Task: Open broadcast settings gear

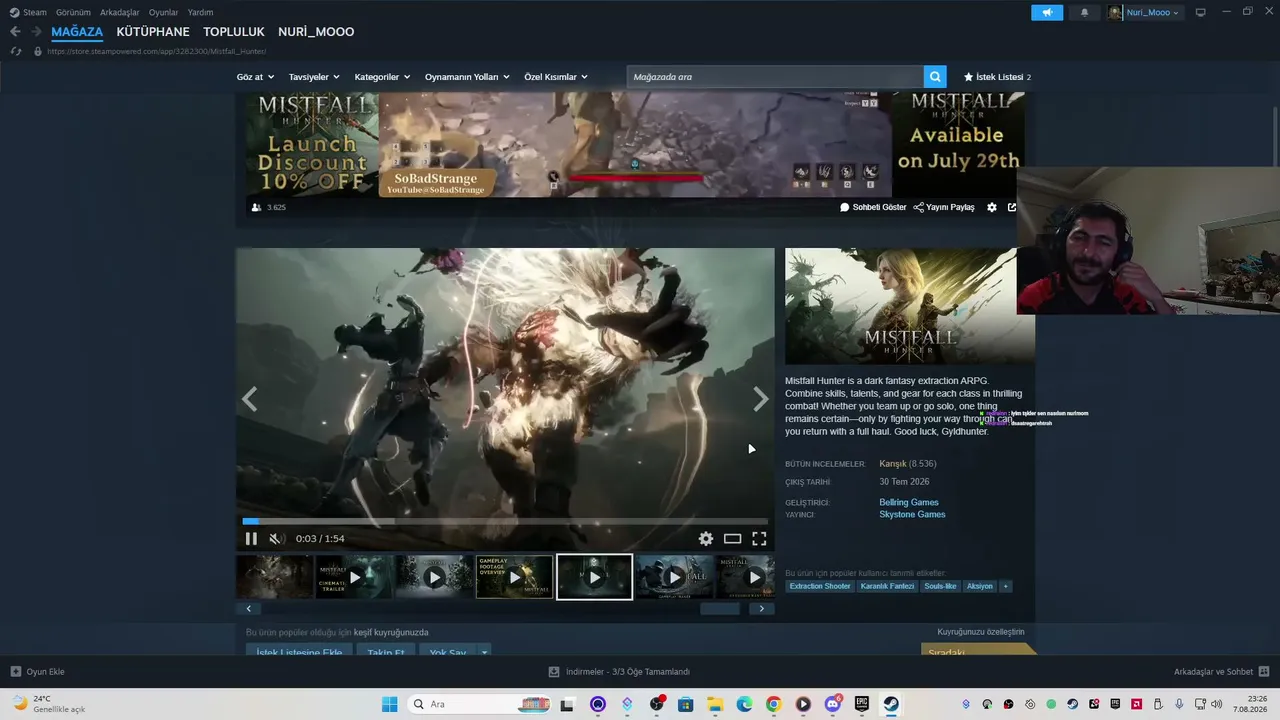Action: click(992, 207)
